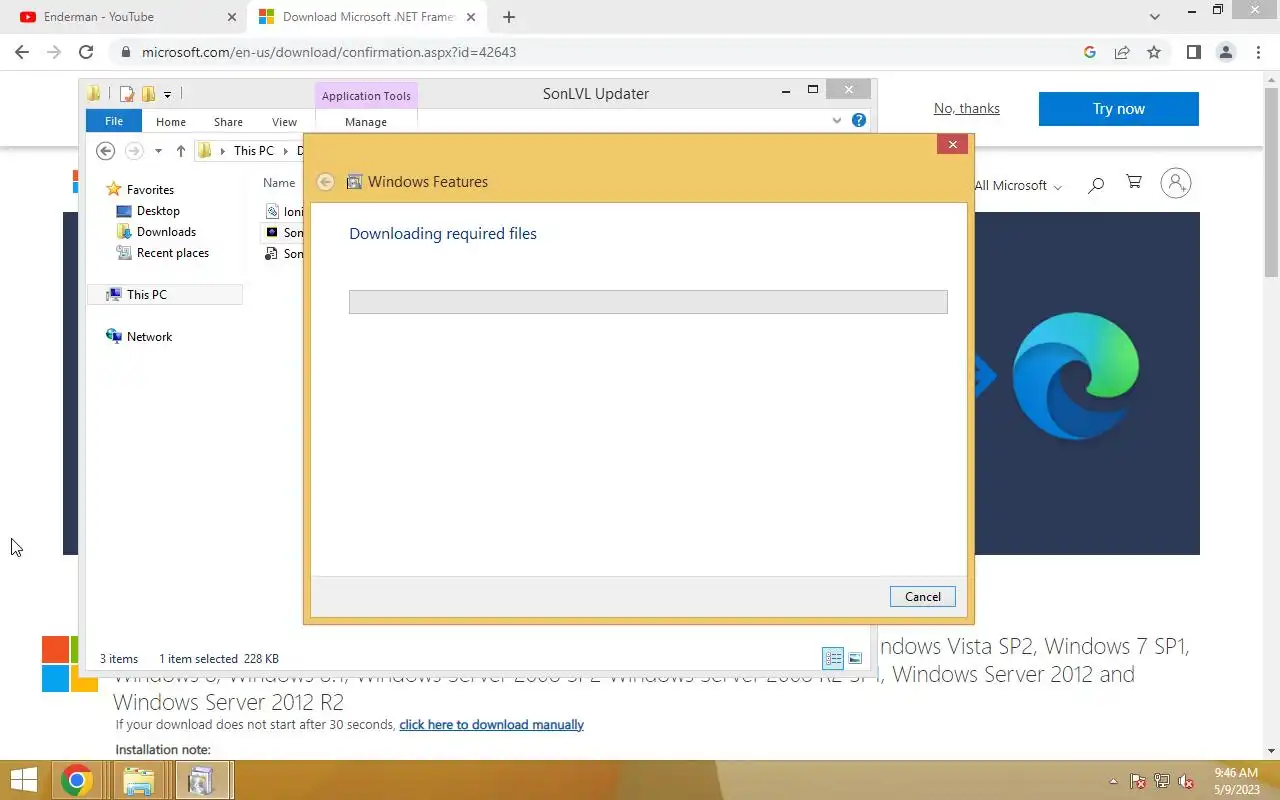
Task: Open Chrome's three-dot menu
Action: click(1257, 52)
